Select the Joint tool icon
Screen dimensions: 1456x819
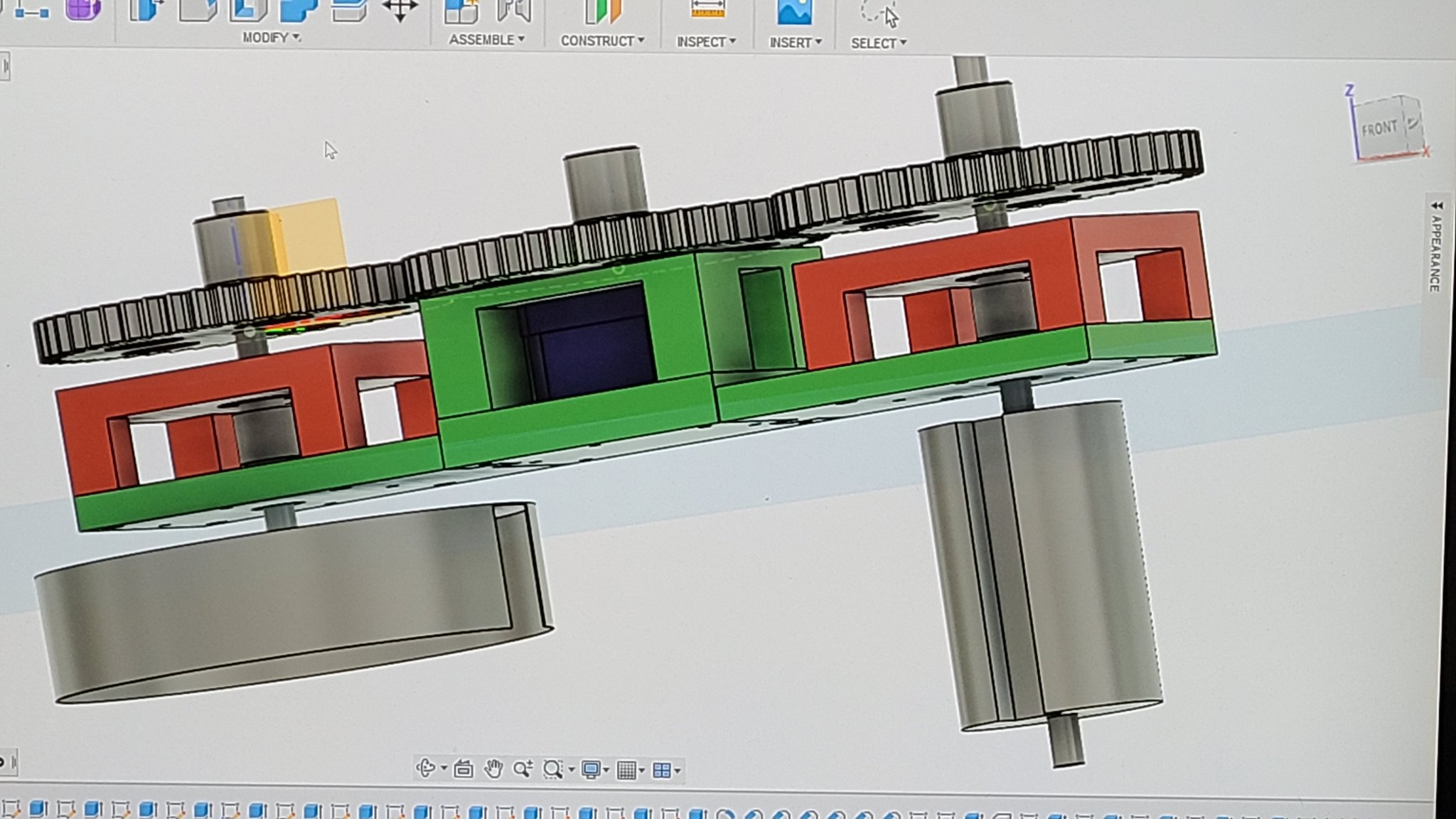pos(514,11)
